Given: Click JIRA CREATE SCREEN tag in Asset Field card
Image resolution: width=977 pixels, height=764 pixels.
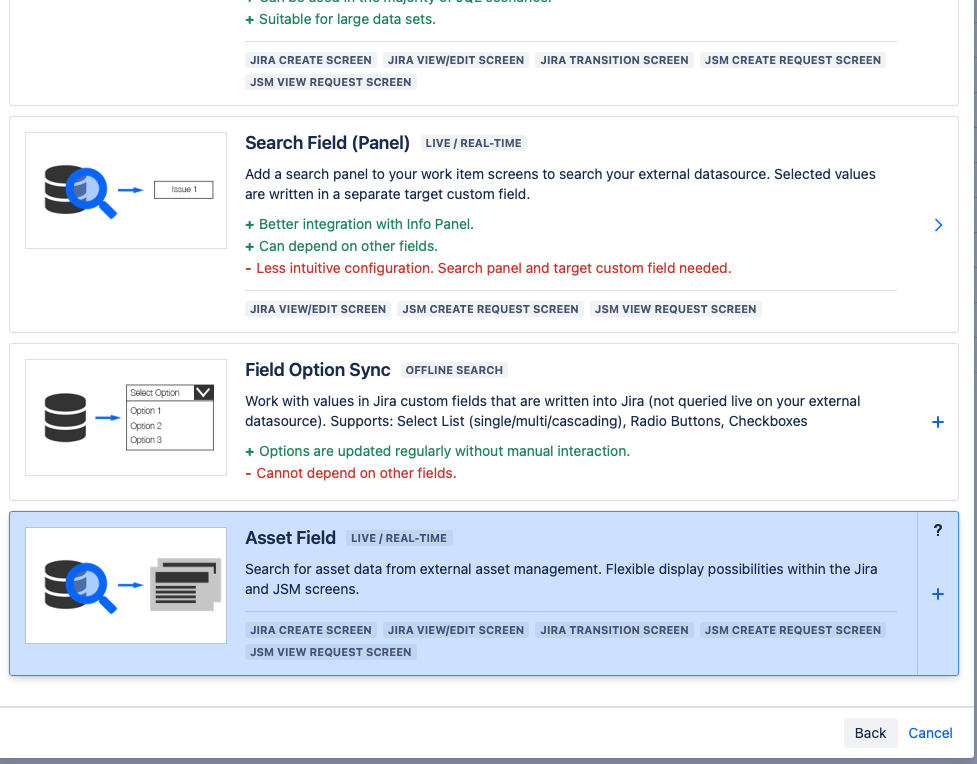Looking at the screenshot, I should 311,630.
